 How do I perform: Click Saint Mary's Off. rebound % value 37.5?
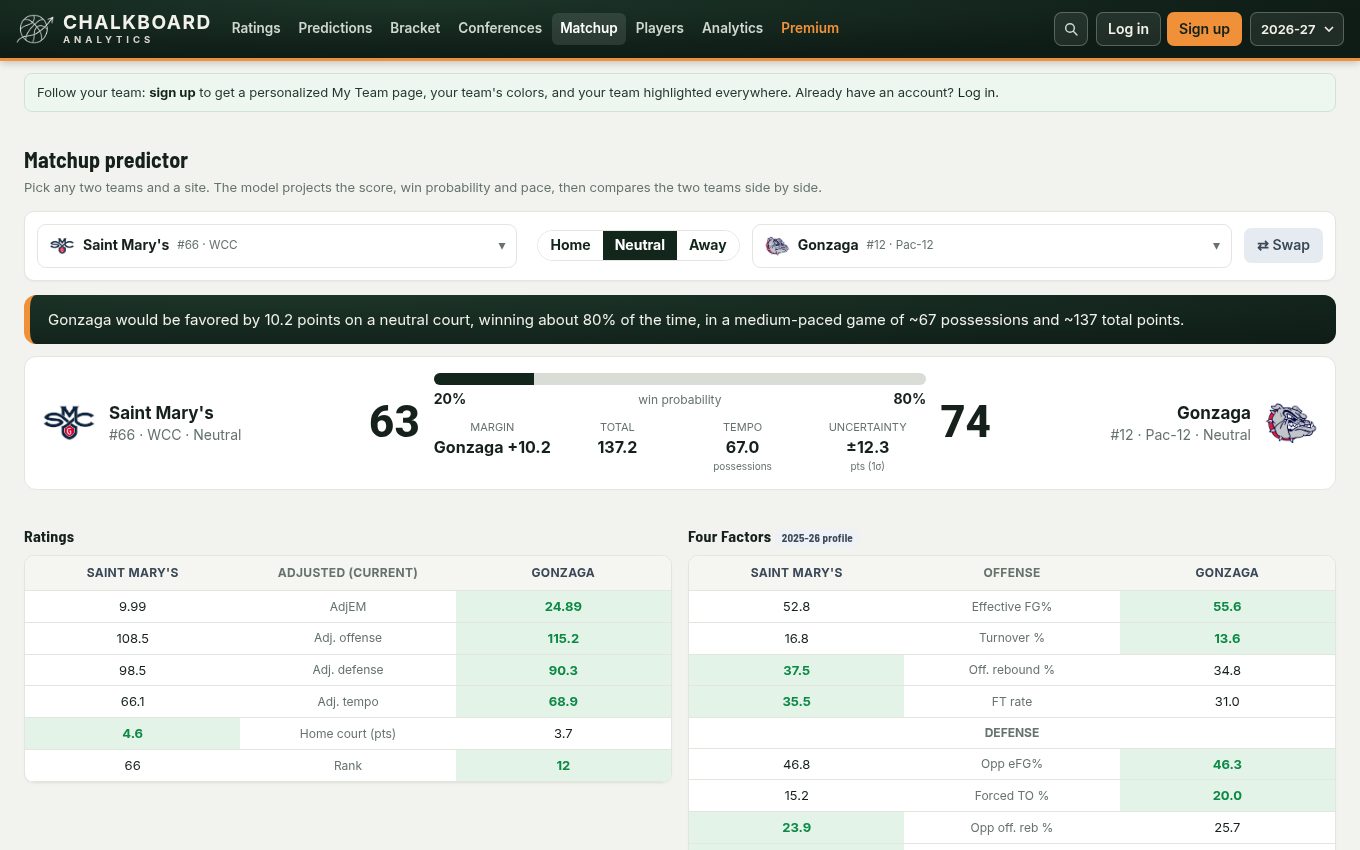pyautogui.click(x=796, y=670)
